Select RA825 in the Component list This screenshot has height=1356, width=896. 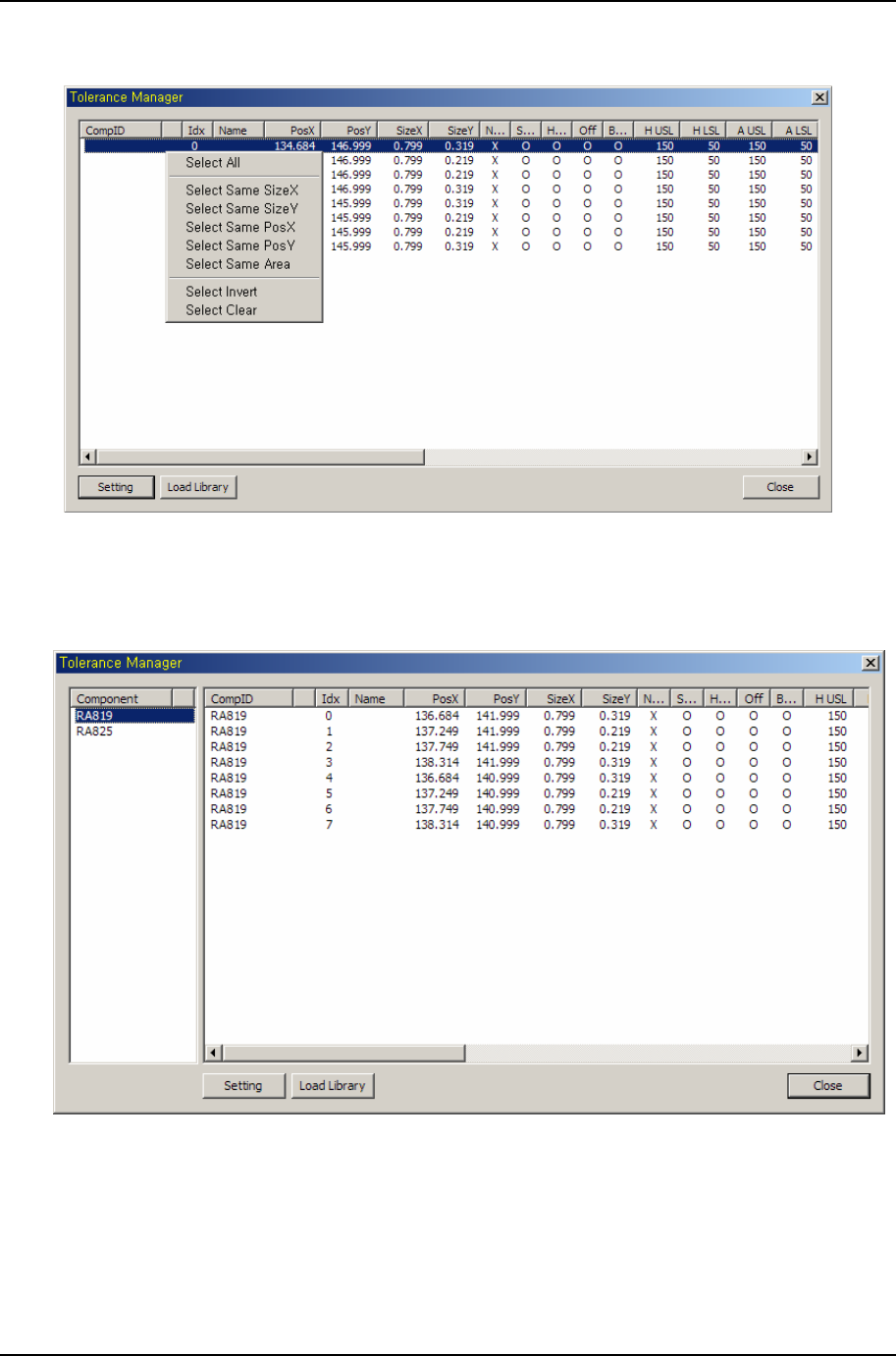point(134,732)
